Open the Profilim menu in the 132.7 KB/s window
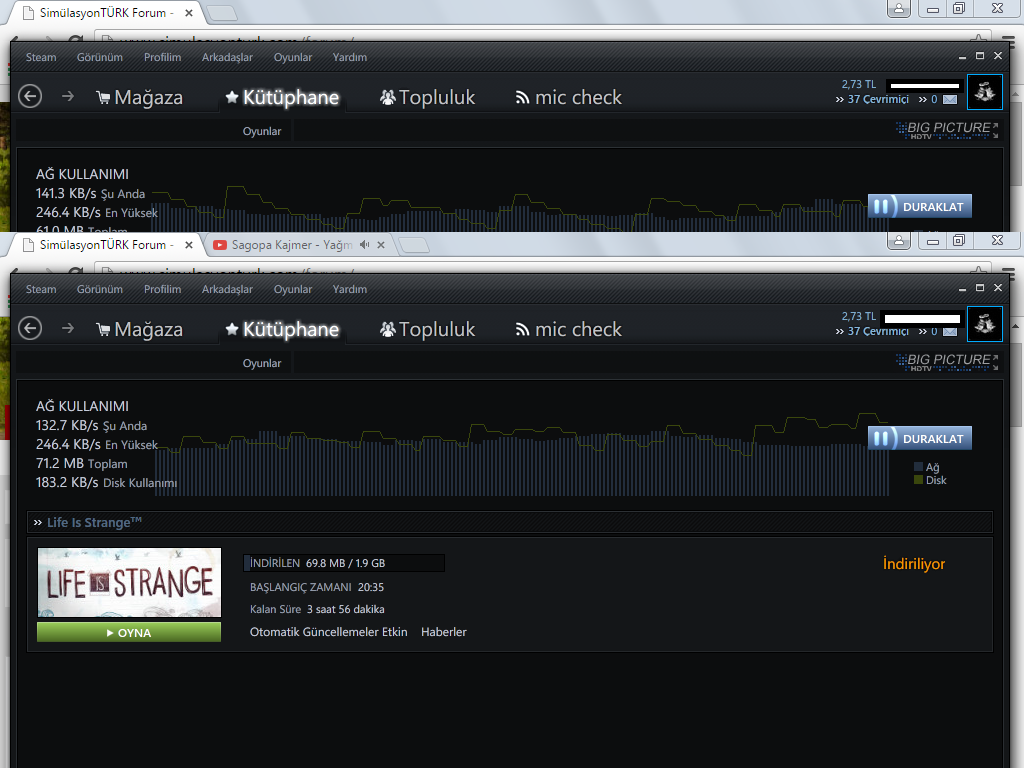Screen dimensions: 1024x768 163,289
